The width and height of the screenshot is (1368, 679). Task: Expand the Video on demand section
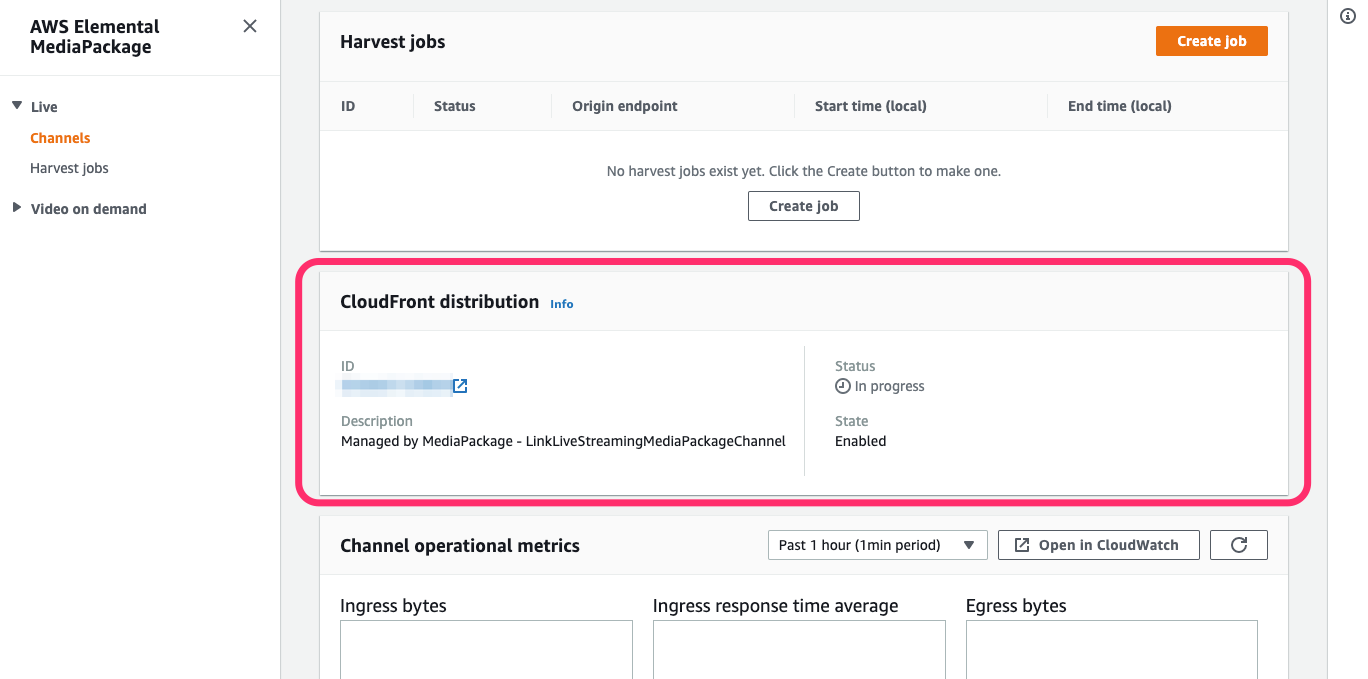tap(16, 208)
